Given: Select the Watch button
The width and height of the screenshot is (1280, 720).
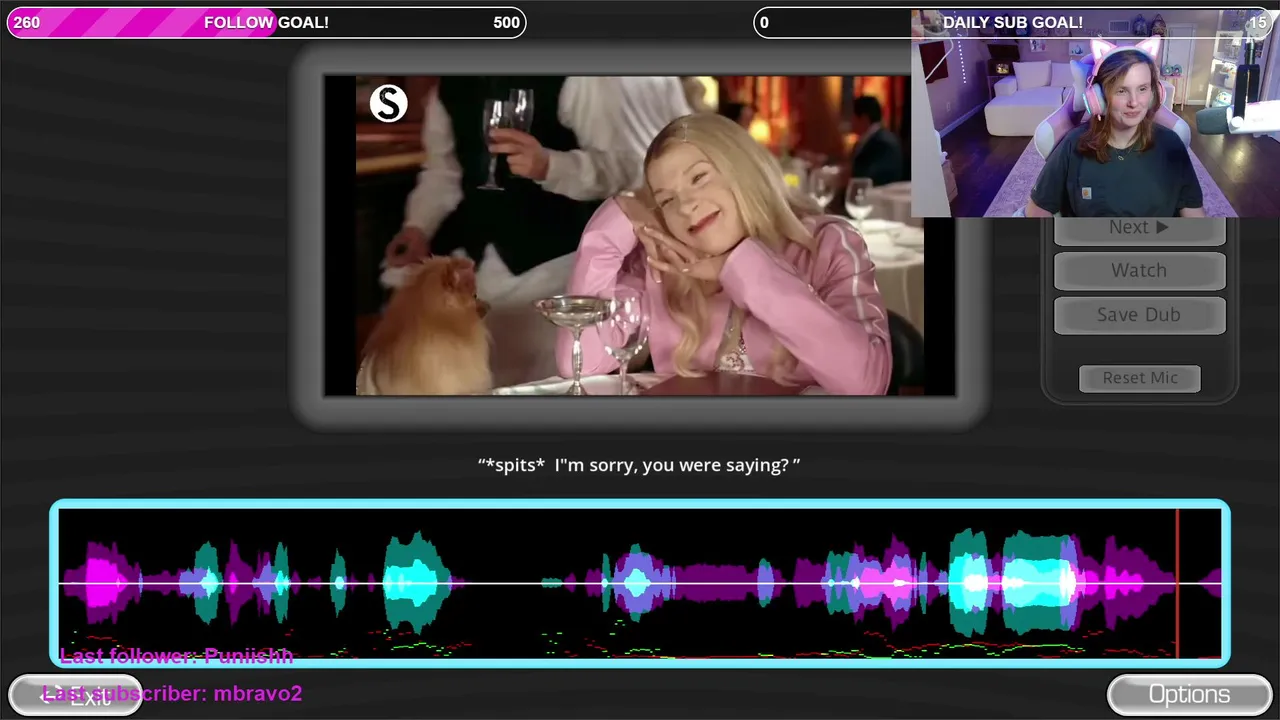Looking at the screenshot, I should click(1139, 270).
